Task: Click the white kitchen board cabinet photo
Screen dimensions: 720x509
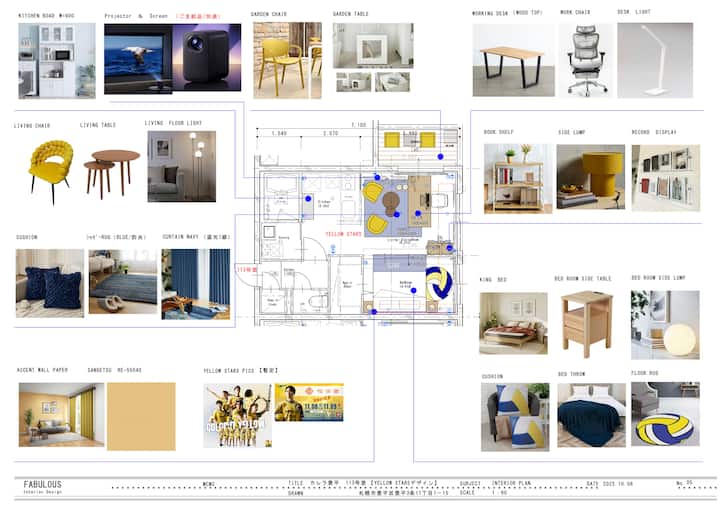Action: pyautogui.click(x=57, y=61)
